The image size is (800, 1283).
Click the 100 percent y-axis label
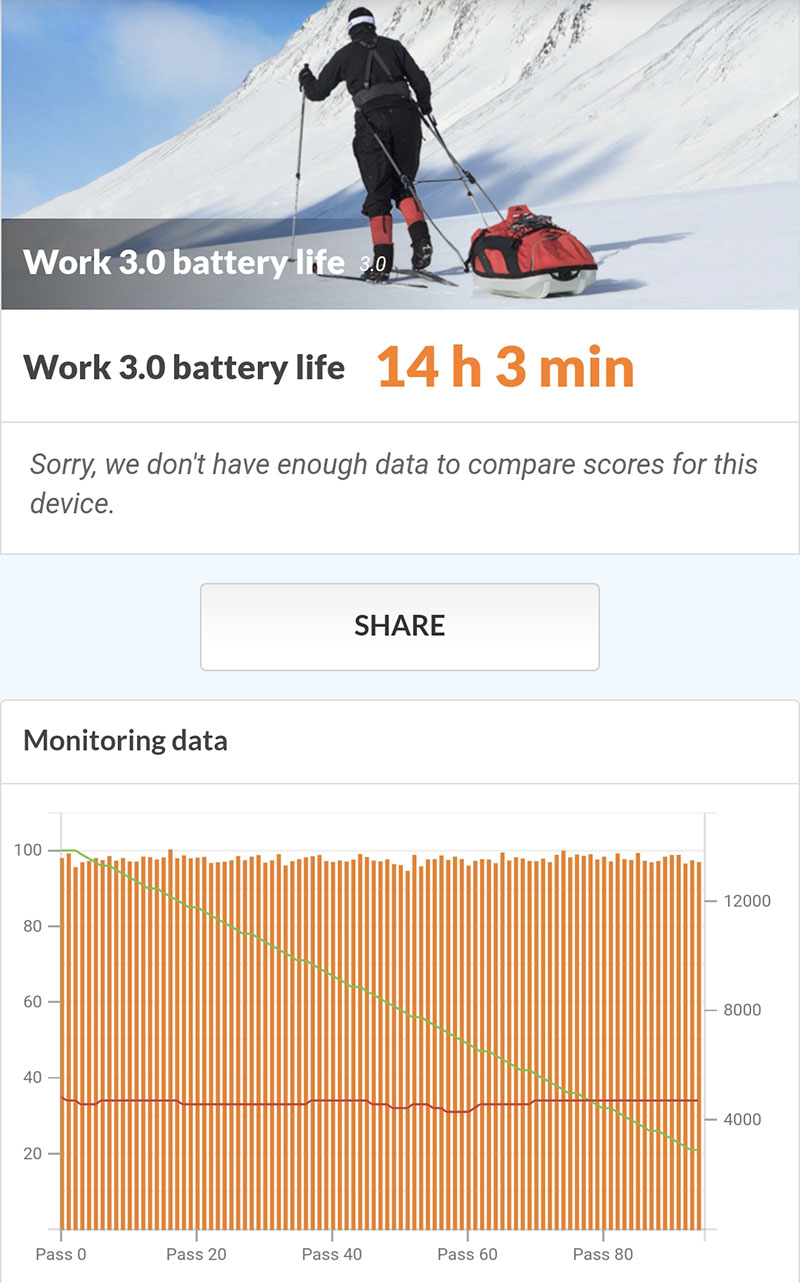coord(28,850)
